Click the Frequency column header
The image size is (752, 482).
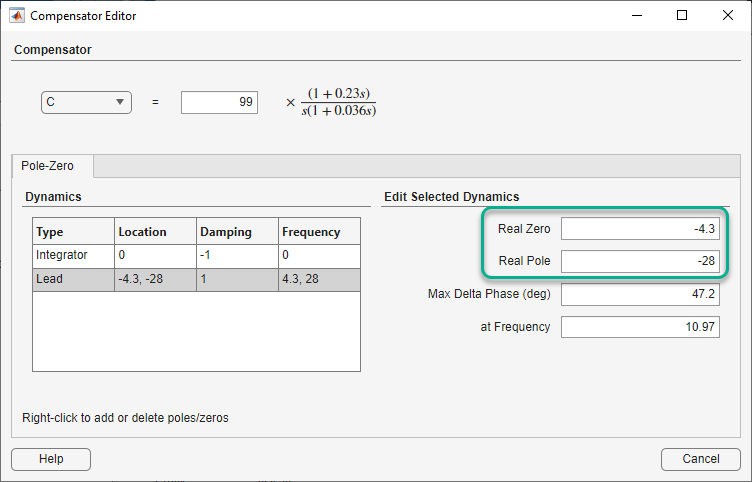pyautogui.click(x=317, y=232)
